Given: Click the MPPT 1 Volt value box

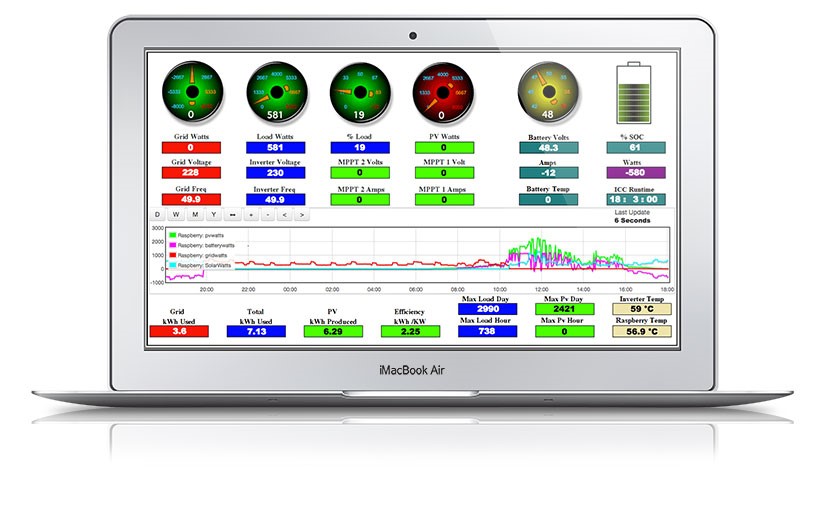Looking at the screenshot, I should [445, 173].
